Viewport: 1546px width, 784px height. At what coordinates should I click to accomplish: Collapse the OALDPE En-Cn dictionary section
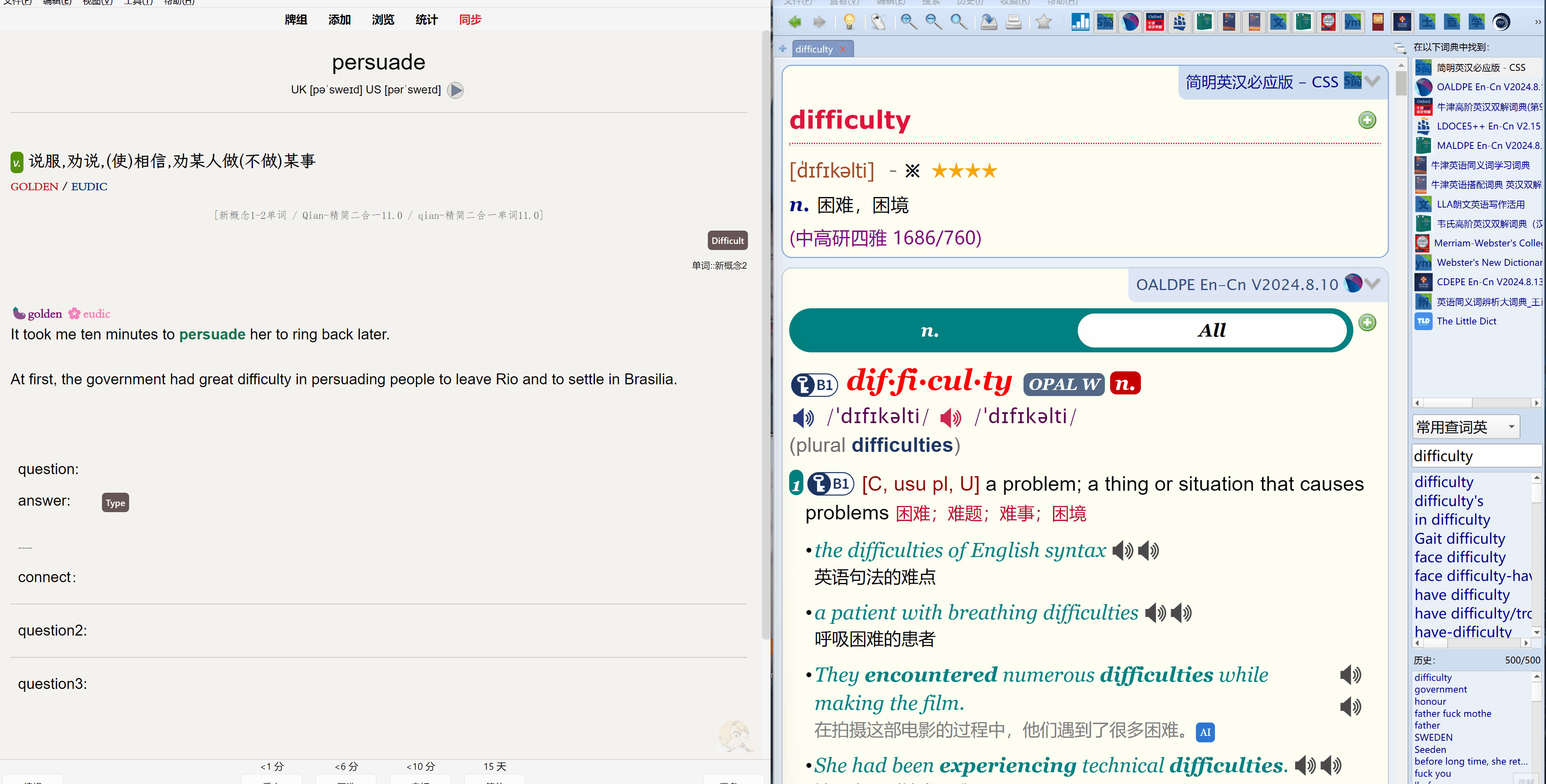click(x=1372, y=284)
